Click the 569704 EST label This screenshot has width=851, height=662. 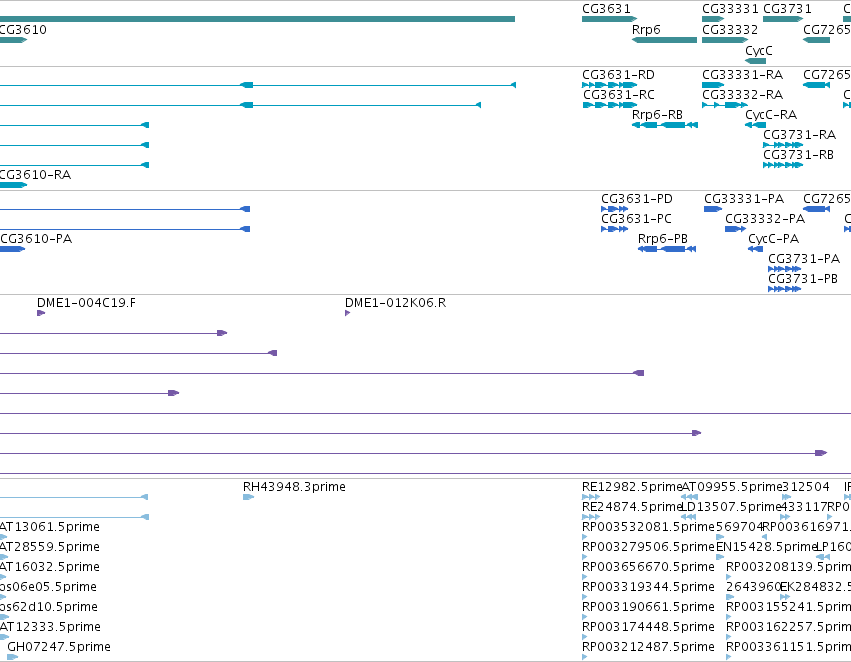click(739, 527)
